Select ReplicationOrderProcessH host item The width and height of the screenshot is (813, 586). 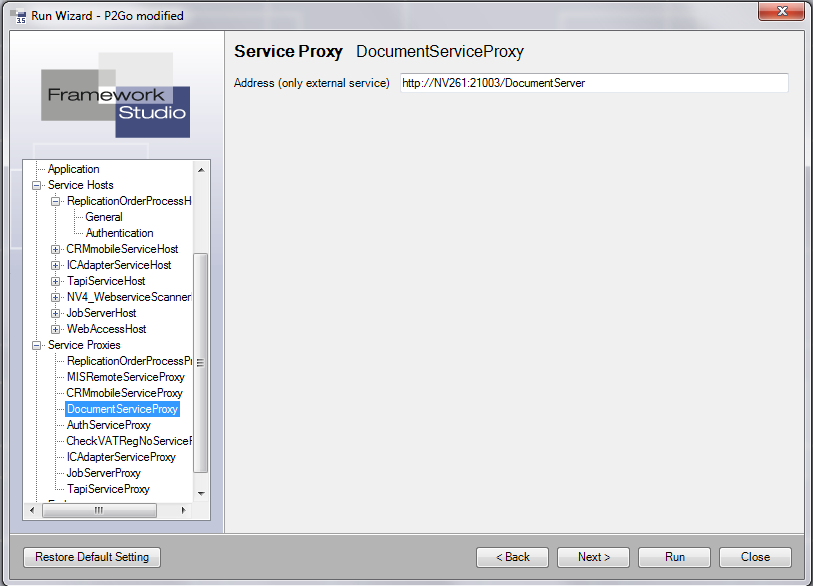coord(129,201)
